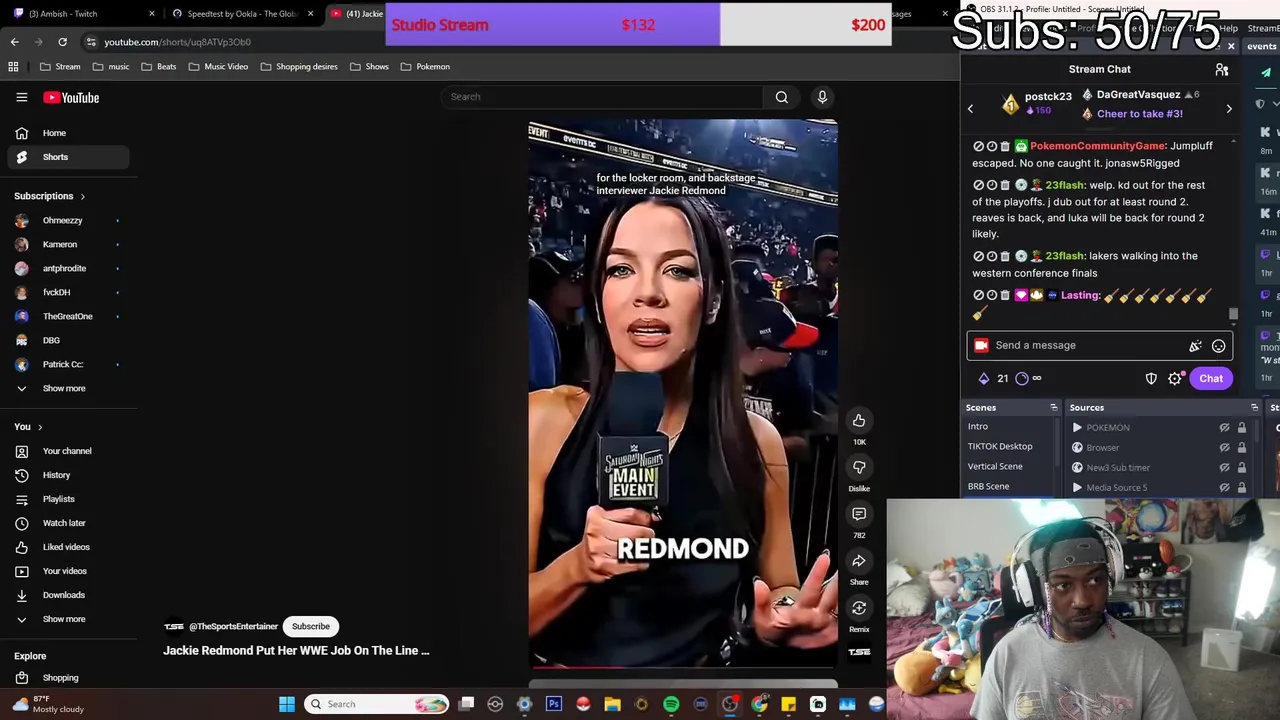1280x720 pixels.
Task: Pop out the OBS Sources dock
Action: pyautogui.click(x=1254, y=408)
